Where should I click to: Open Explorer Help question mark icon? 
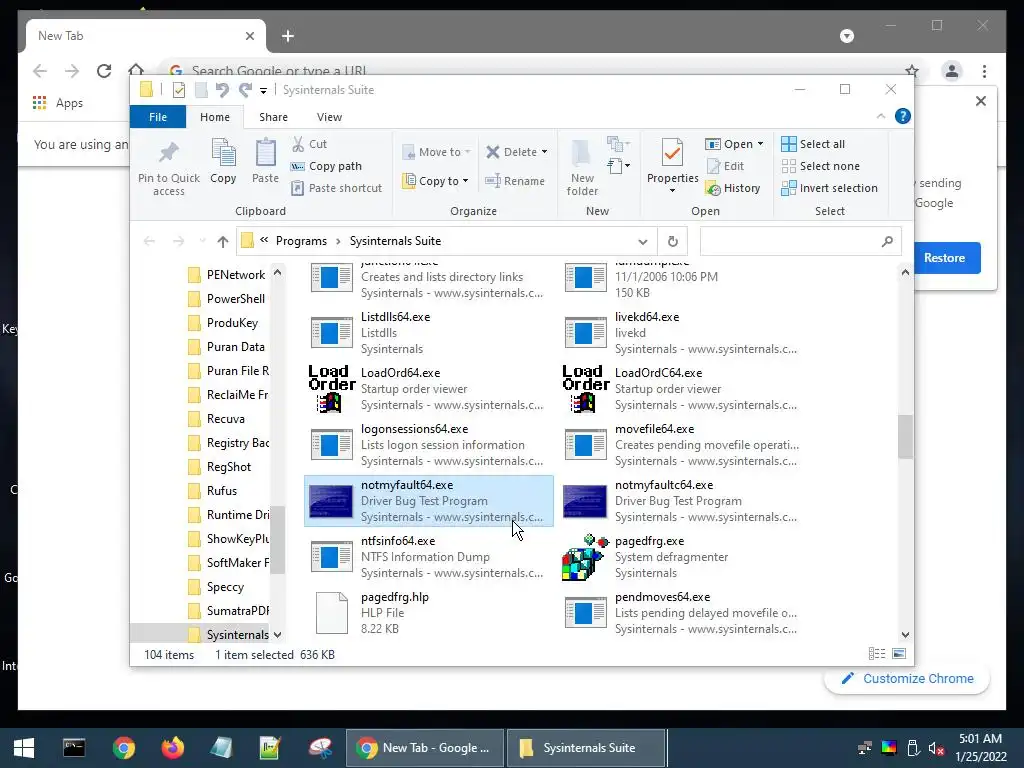[903, 116]
